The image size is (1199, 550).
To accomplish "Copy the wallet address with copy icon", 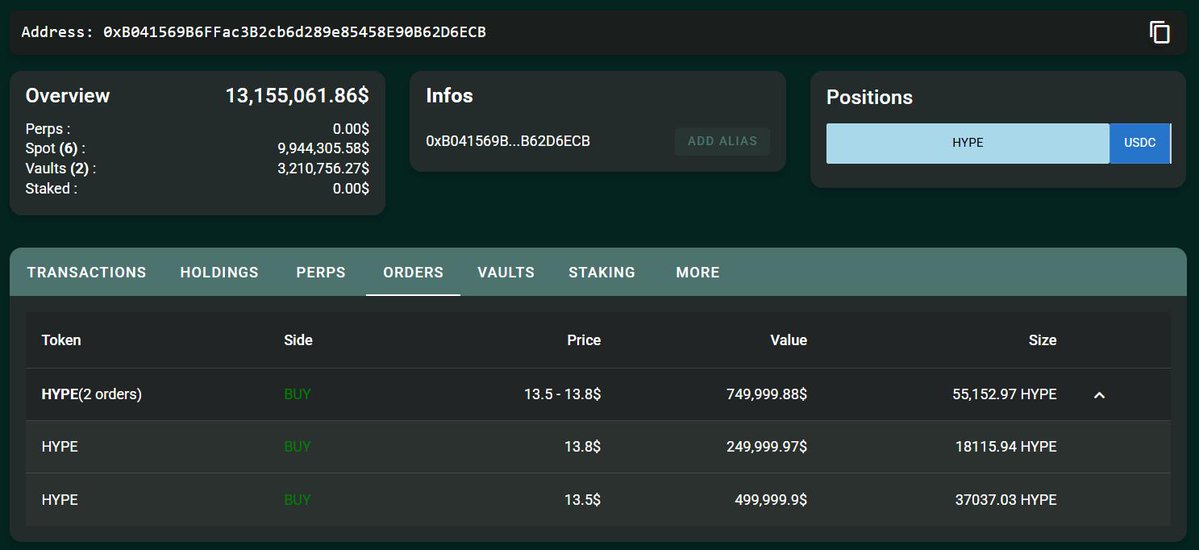I will pos(1159,32).
